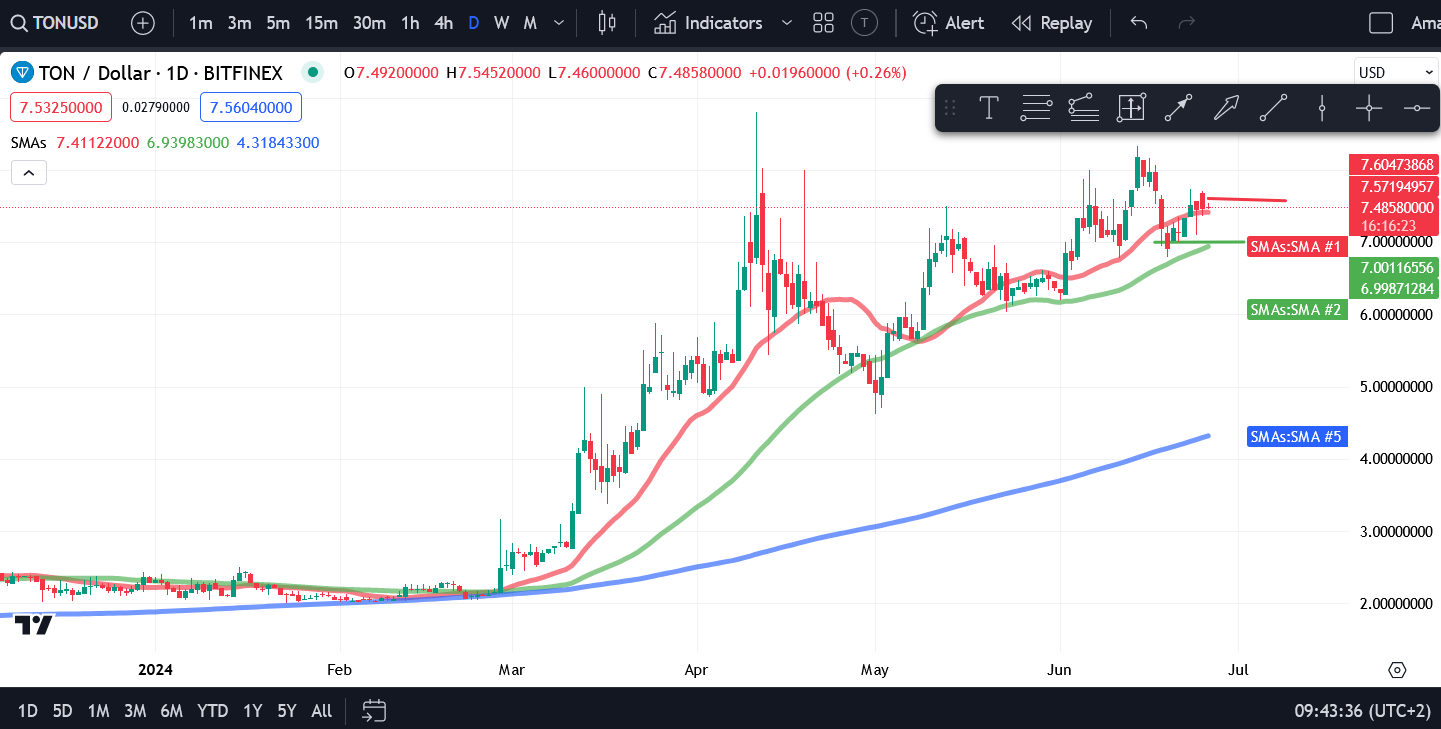Viewport: 1441px width, 729px height.
Task: Open the USD currency dropdown
Action: [x=1397, y=72]
